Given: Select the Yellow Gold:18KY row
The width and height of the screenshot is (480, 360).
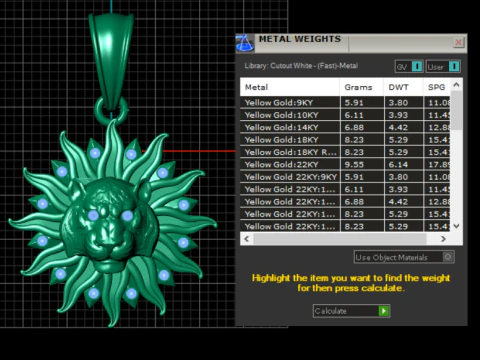Looking at the screenshot, I should coord(345,140).
